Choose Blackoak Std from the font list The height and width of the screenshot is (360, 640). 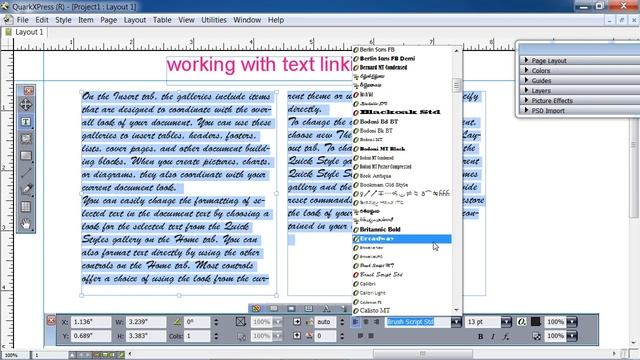pyautogui.click(x=402, y=112)
